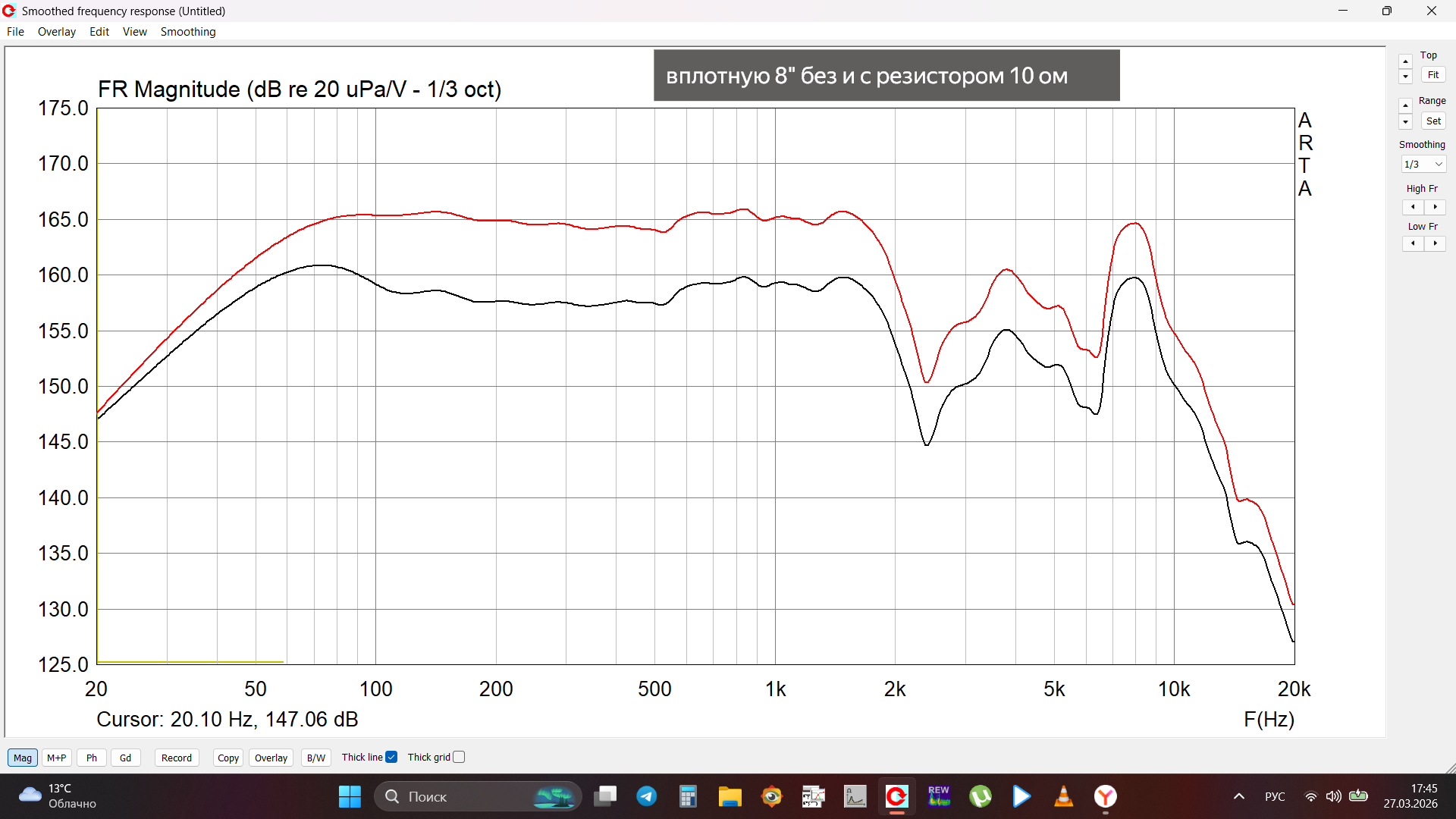Show hidden system tray icons
The width and height of the screenshot is (1456, 819).
[x=1238, y=796]
